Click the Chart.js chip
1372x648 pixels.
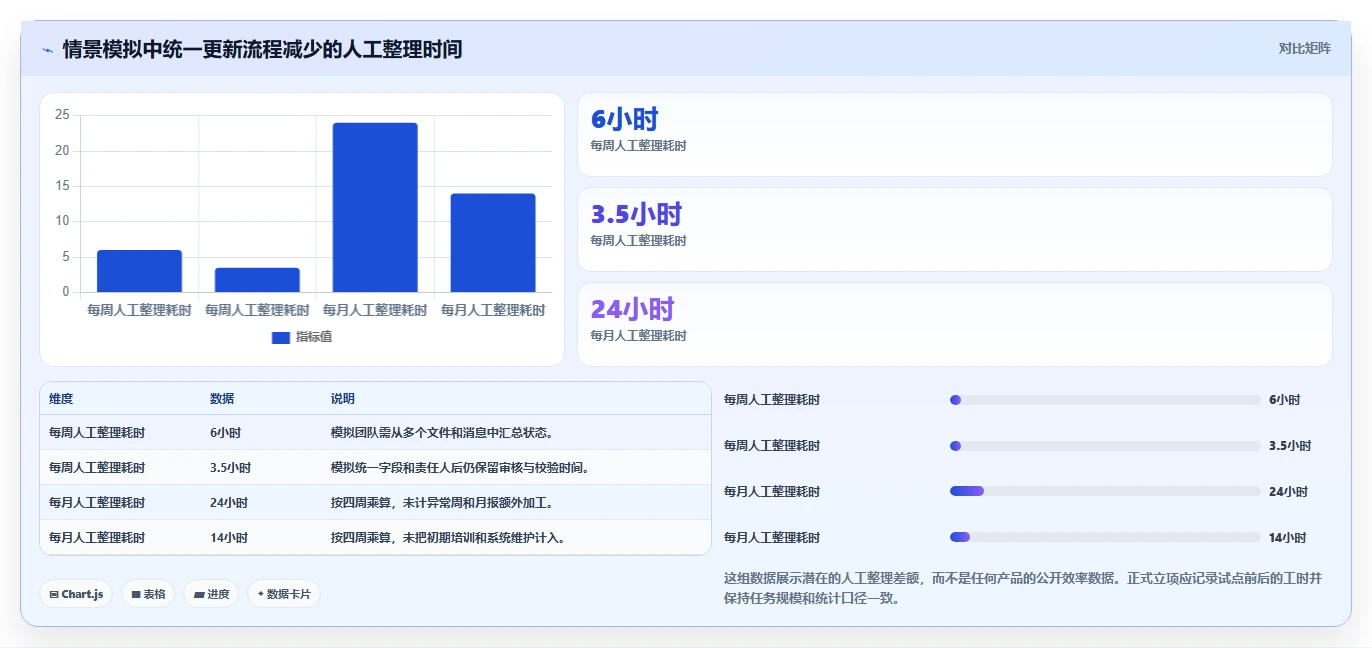77,594
